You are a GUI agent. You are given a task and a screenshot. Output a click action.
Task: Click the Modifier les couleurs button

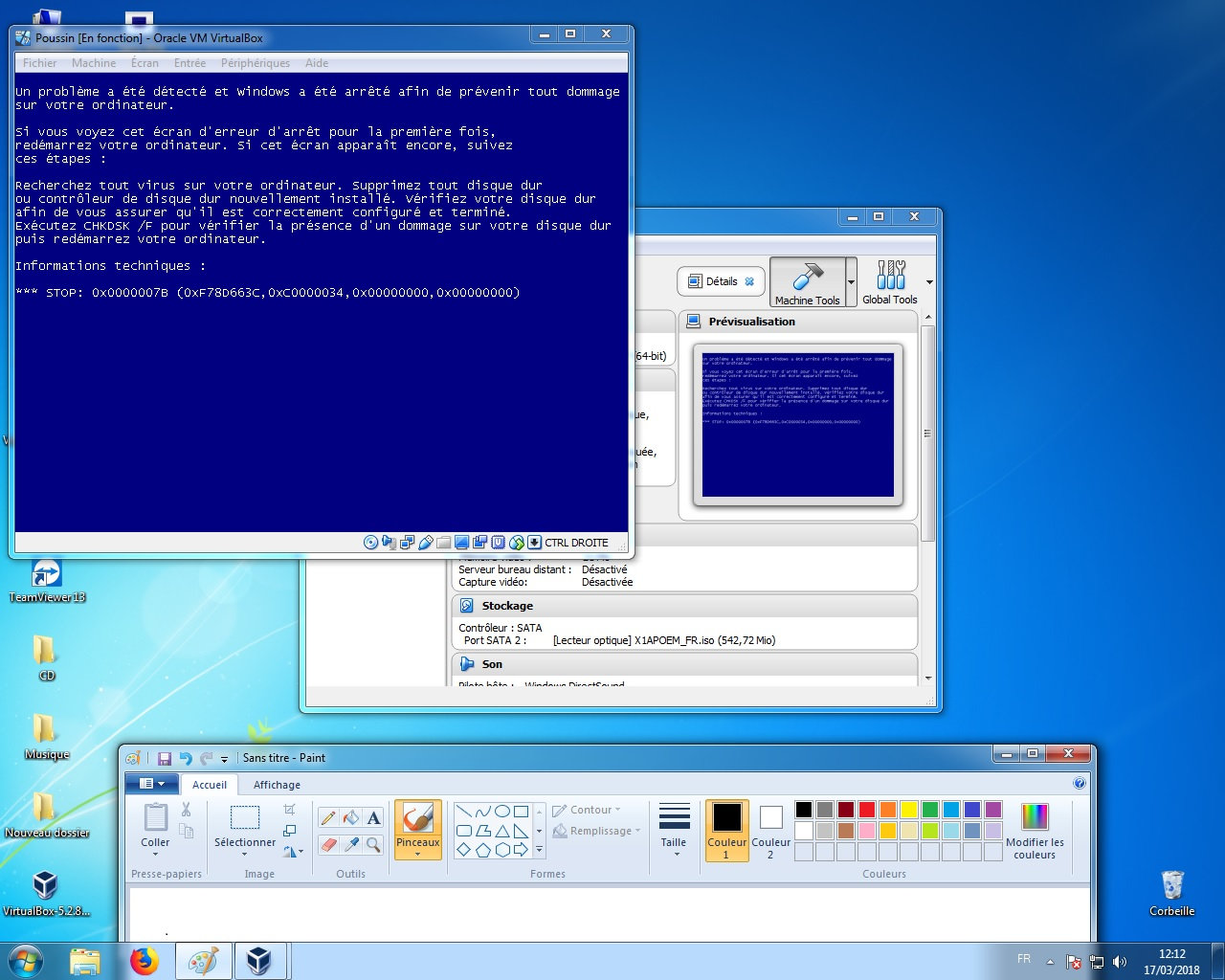pyautogui.click(x=1035, y=830)
